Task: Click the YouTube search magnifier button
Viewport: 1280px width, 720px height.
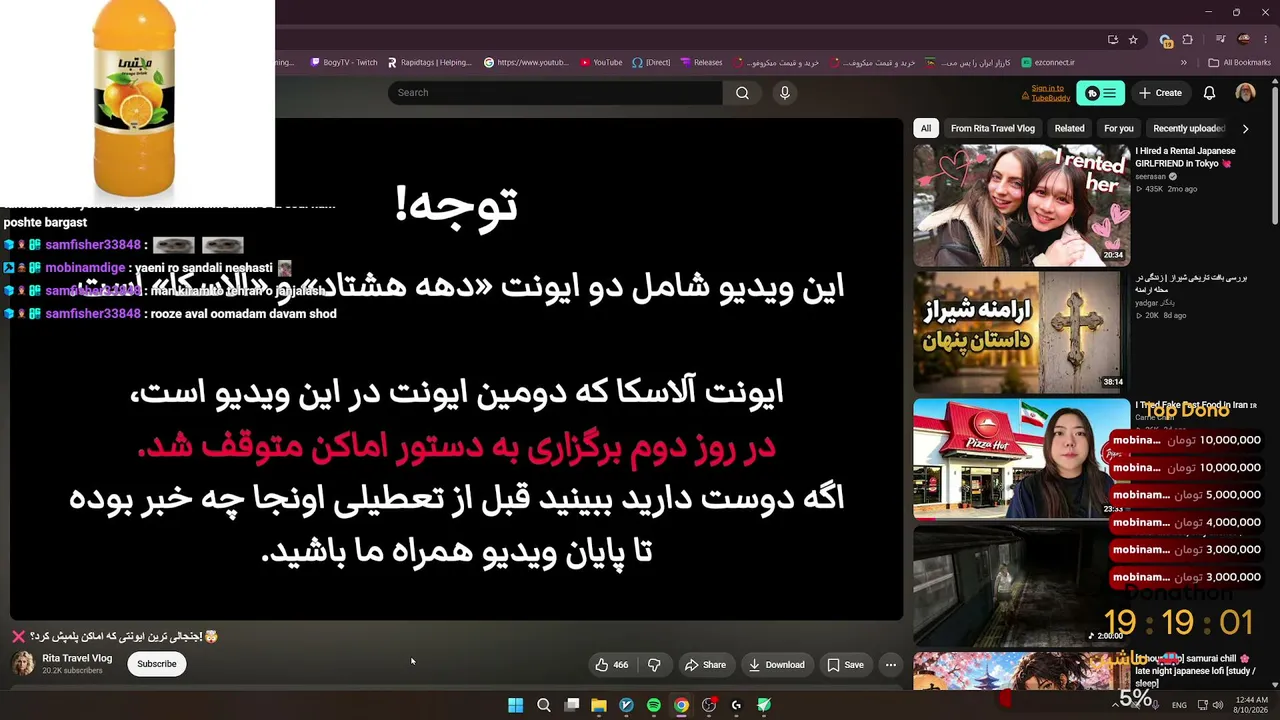Action: pos(742,93)
